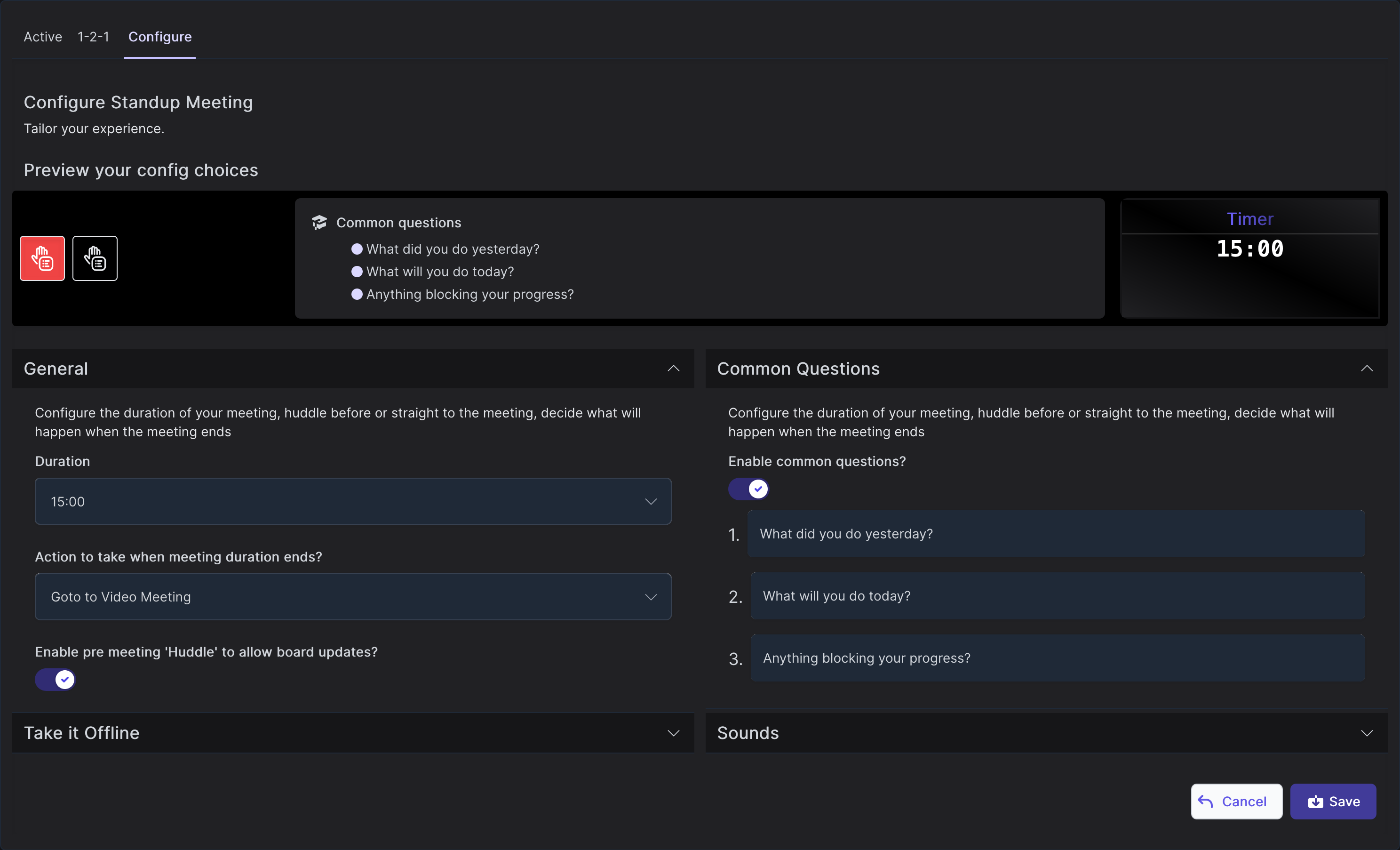1400x850 pixels.
Task: Click the bullet beside 'Anything blocking your progress?'
Action: 357,295
